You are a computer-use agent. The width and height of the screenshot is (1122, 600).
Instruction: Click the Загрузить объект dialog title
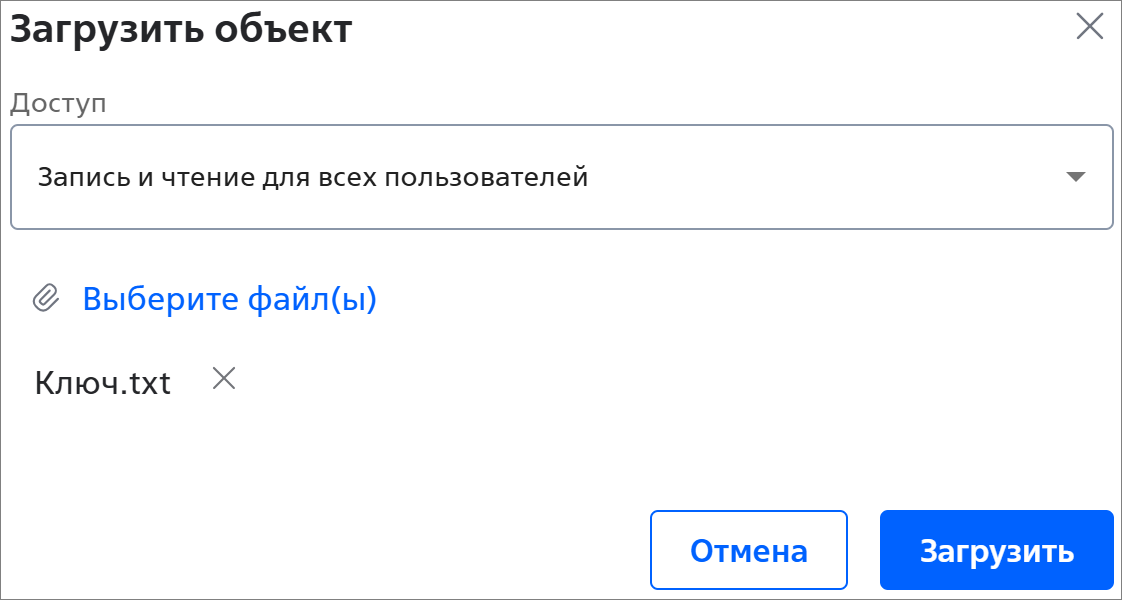click(x=181, y=30)
